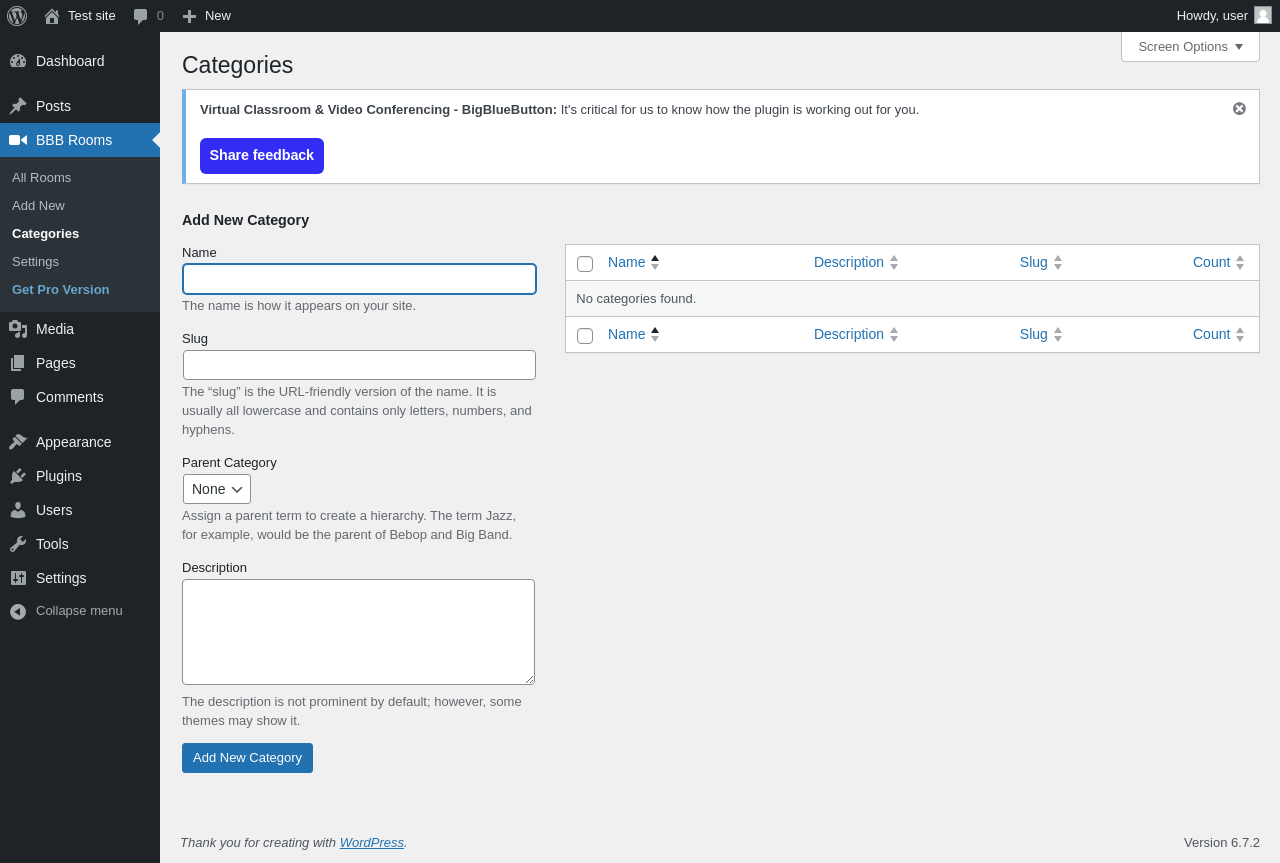Open the Parent Category dropdown
The width and height of the screenshot is (1280, 863).
pyautogui.click(x=217, y=489)
